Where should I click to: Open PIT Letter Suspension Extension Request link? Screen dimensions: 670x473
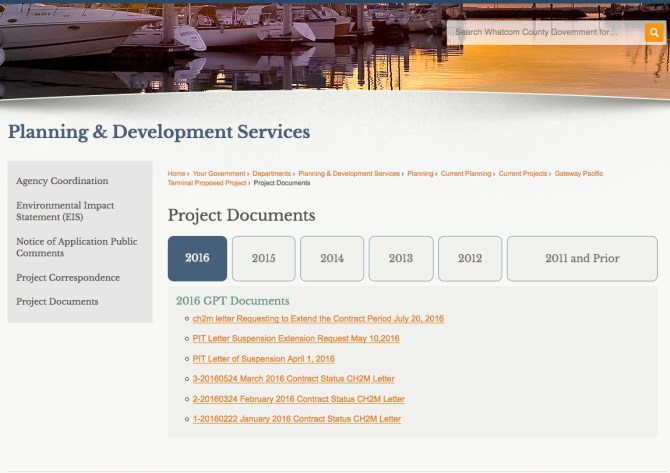click(296, 339)
